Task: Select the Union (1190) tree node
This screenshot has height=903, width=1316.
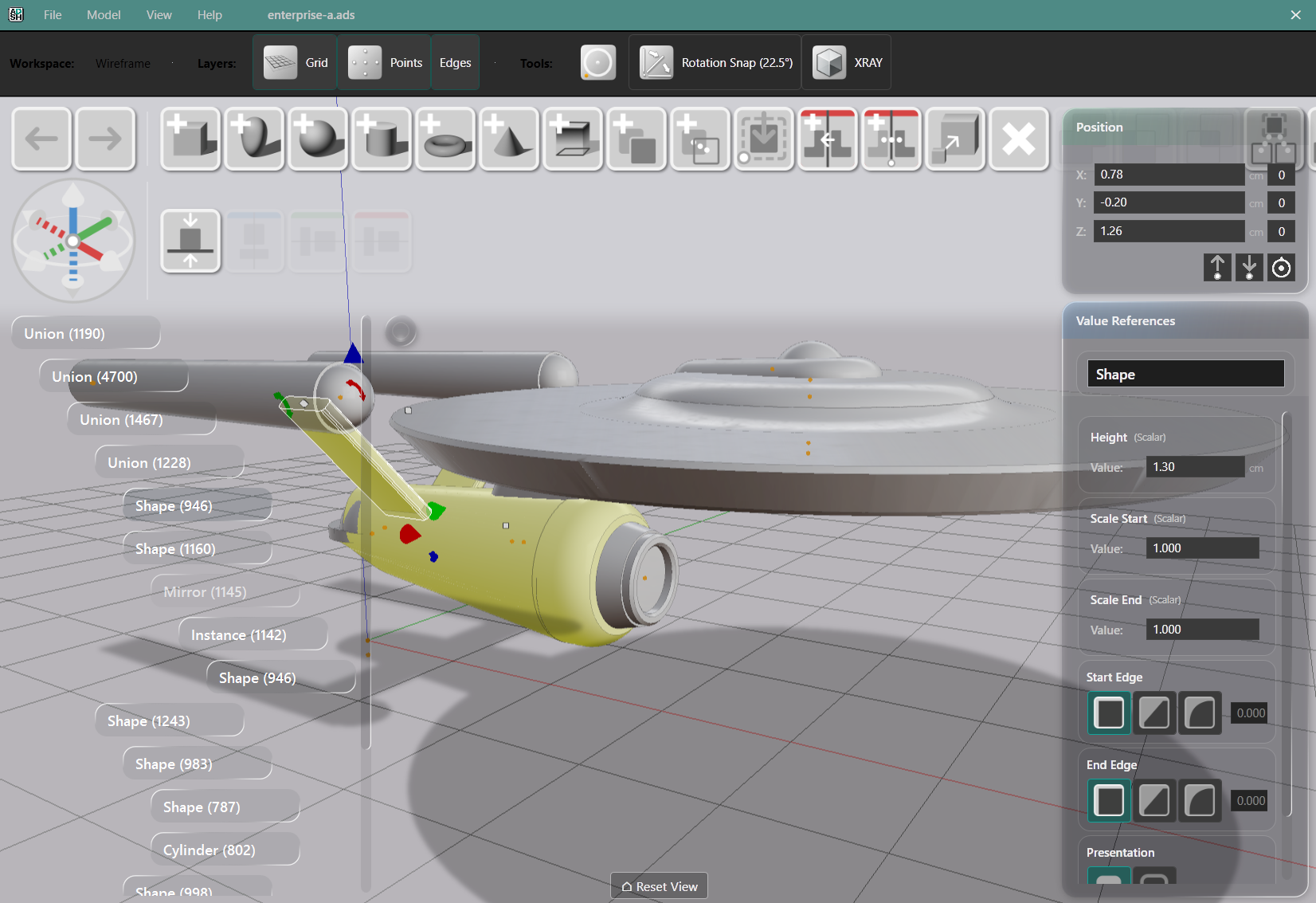Action: 85,333
